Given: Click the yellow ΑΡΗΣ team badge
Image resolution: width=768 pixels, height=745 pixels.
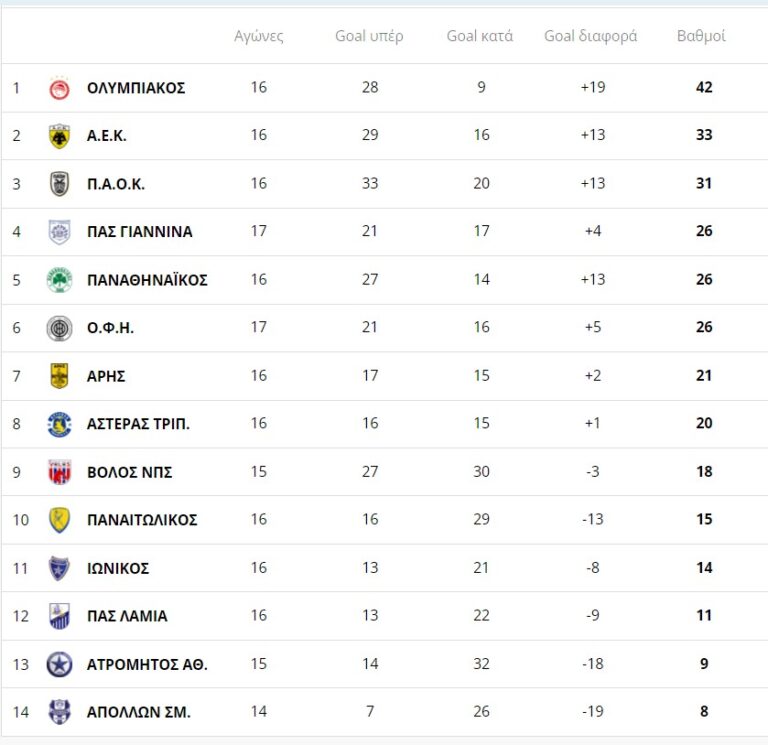Looking at the screenshot, I should [x=60, y=376].
